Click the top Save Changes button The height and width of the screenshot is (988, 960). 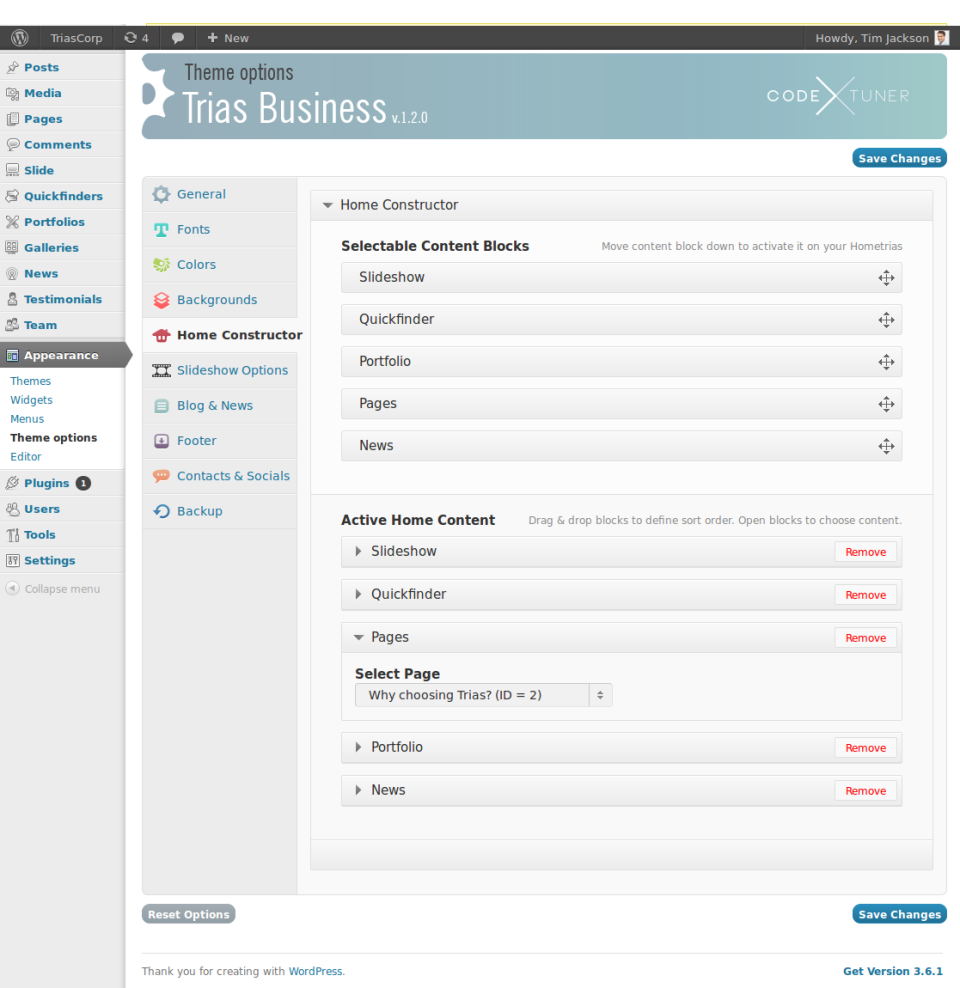point(899,158)
